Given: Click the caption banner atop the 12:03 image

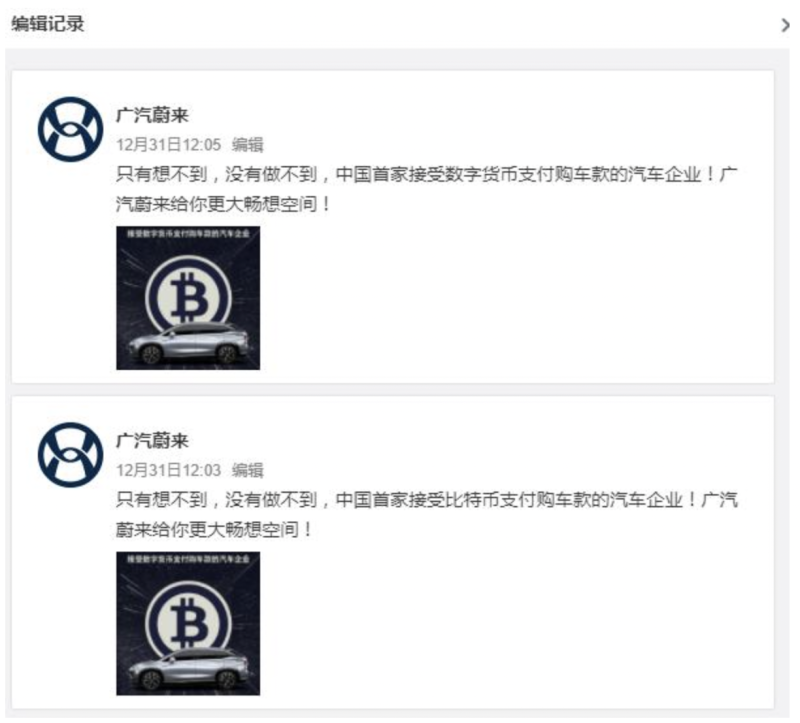Looking at the screenshot, I should click(x=188, y=559).
